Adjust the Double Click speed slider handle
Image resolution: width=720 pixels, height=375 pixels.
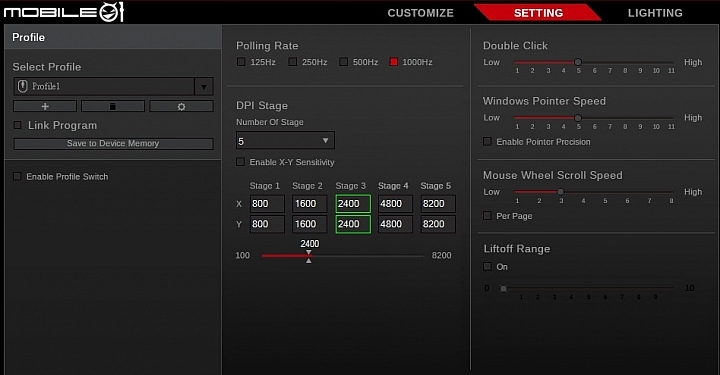click(x=578, y=62)
